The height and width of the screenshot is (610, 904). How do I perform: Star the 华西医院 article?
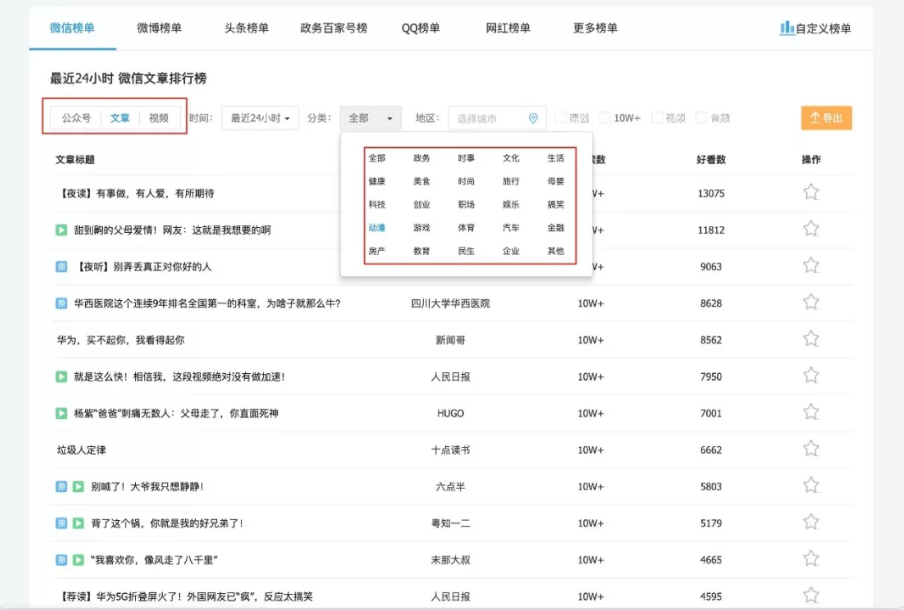tap(811, 302)
